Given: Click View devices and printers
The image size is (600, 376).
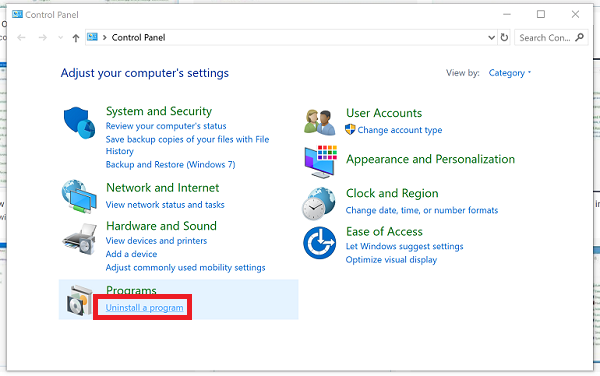Looking at the screenshot, I should pos(157,241).
